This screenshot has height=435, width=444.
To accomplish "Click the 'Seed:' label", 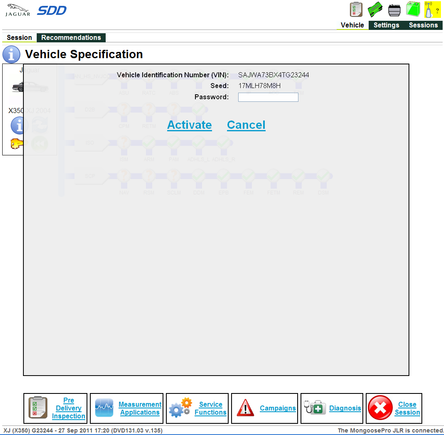I will pyautogui.click(x=219, y=86).
